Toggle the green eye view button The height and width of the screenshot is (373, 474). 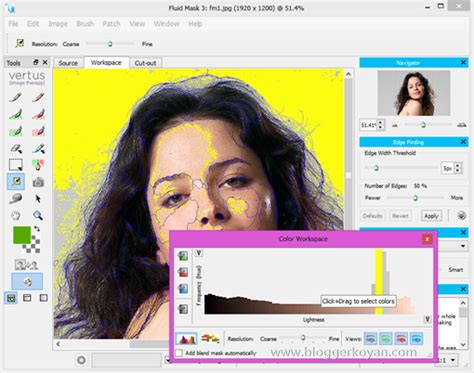point(386,339)
